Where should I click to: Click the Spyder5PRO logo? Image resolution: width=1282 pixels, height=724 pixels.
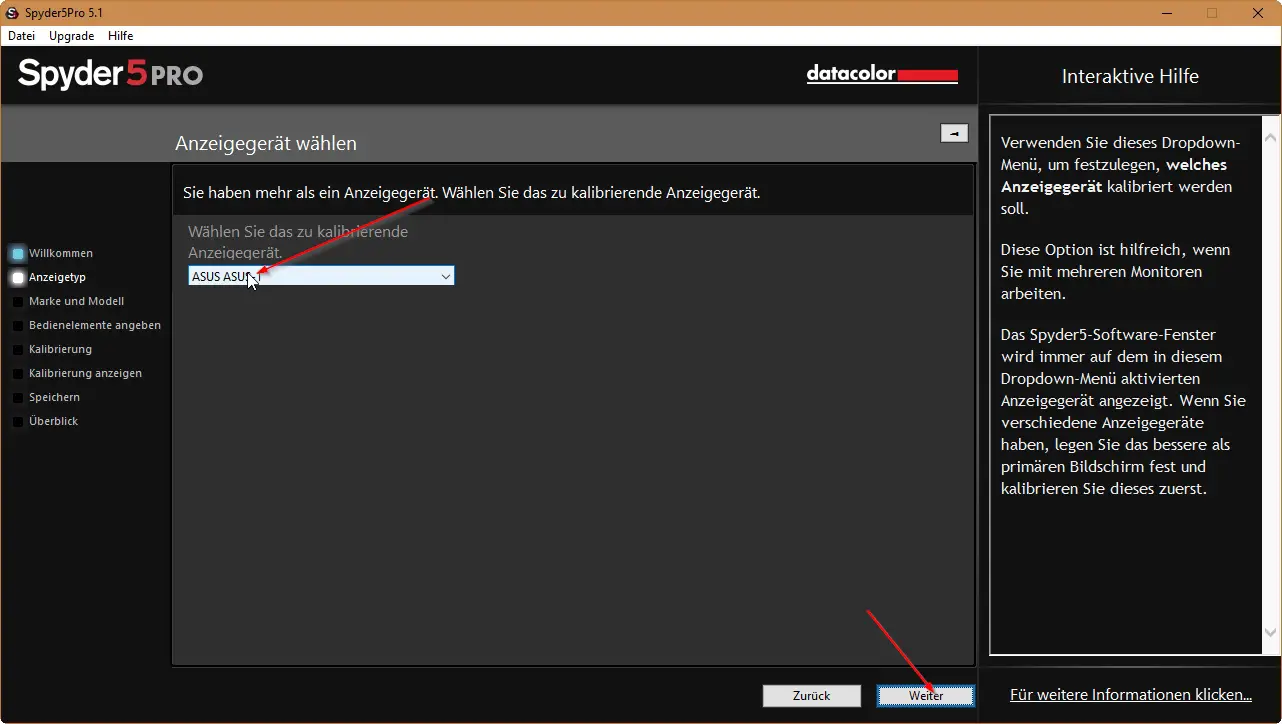click(x=110, y=75)
